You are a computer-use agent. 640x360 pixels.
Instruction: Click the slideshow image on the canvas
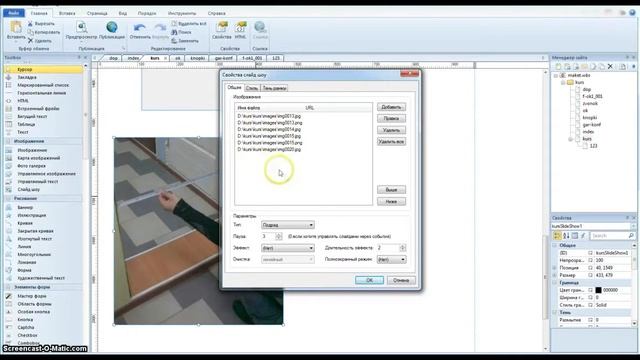(x=167, y=231)
